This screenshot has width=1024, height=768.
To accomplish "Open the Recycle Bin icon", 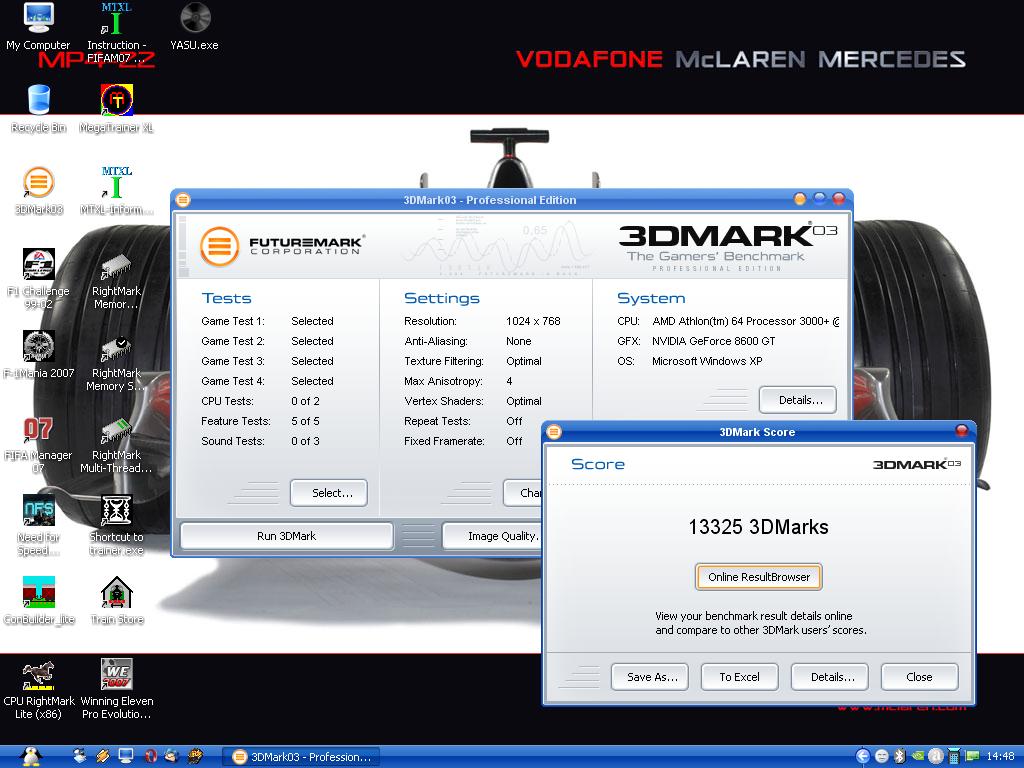I will pos(39,109).
